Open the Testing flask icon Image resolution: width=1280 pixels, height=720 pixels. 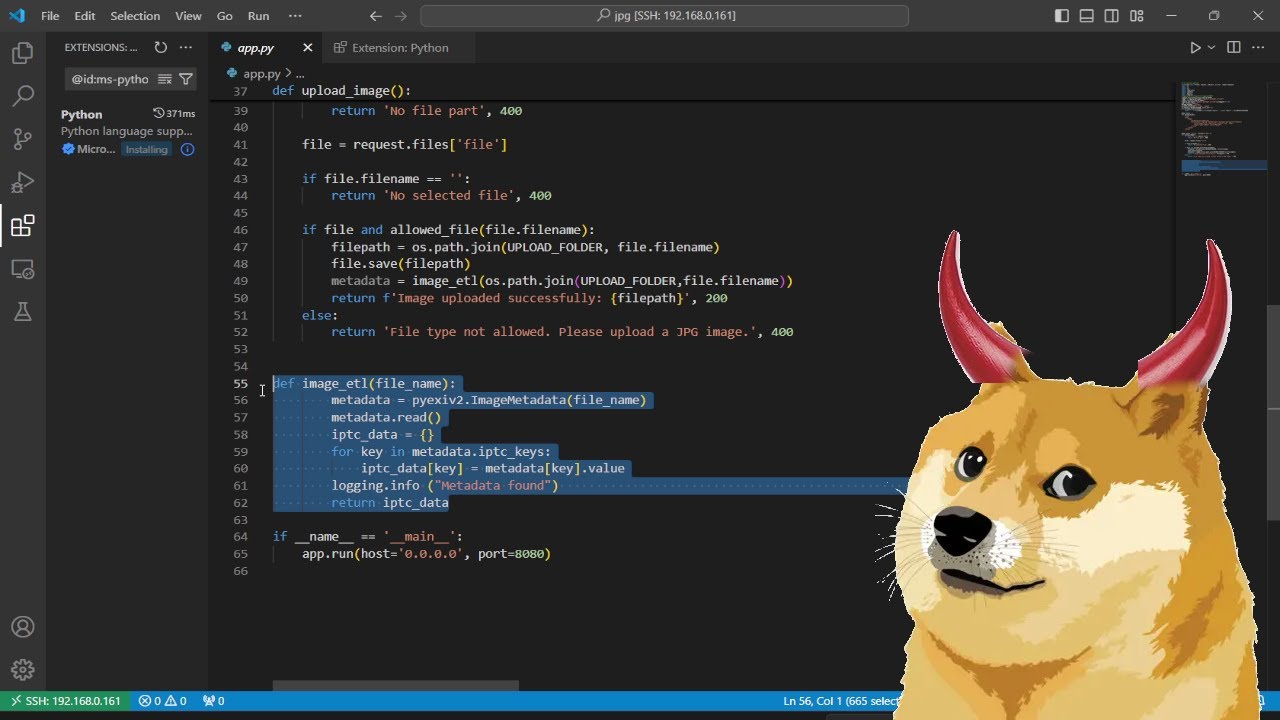click(22, 312)
